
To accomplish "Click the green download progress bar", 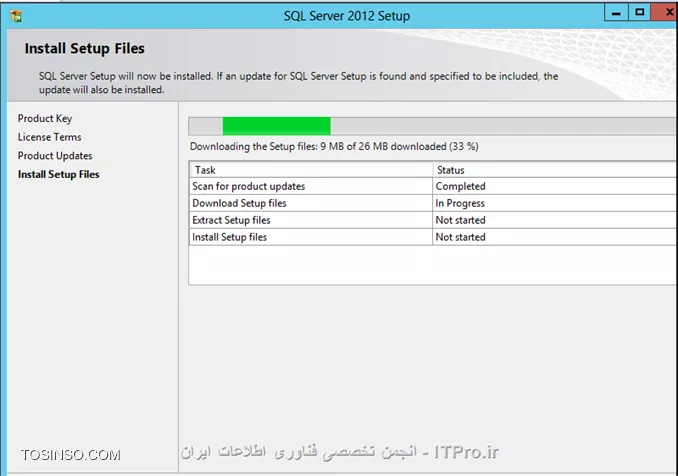I will pyautogui.click(x=432, y=126).
